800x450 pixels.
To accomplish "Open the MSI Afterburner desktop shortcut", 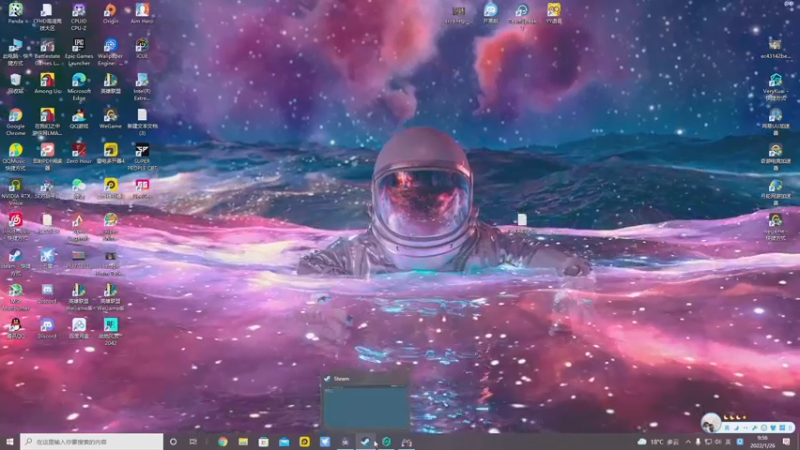I will coord(15,296).
